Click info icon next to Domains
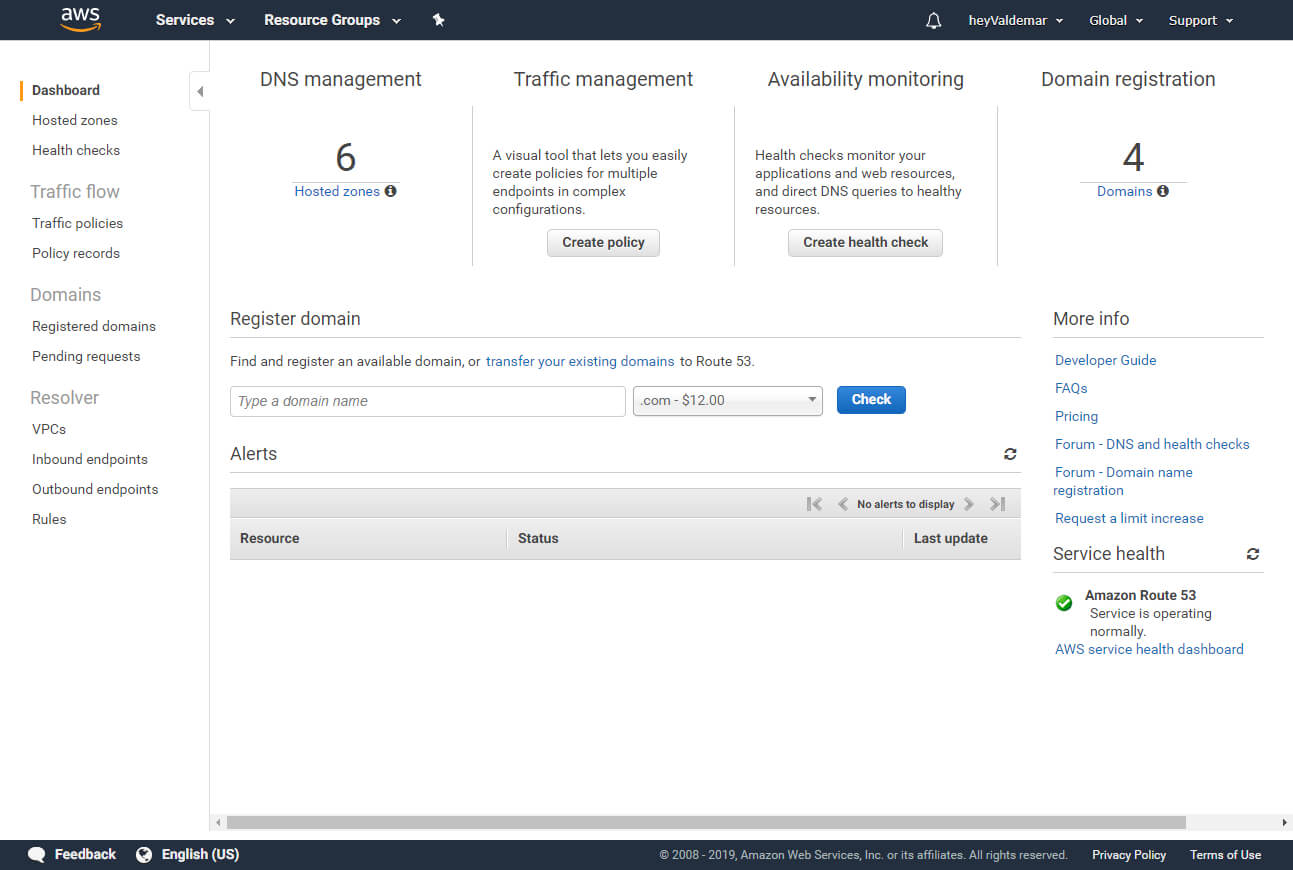 coord(1163,191)
